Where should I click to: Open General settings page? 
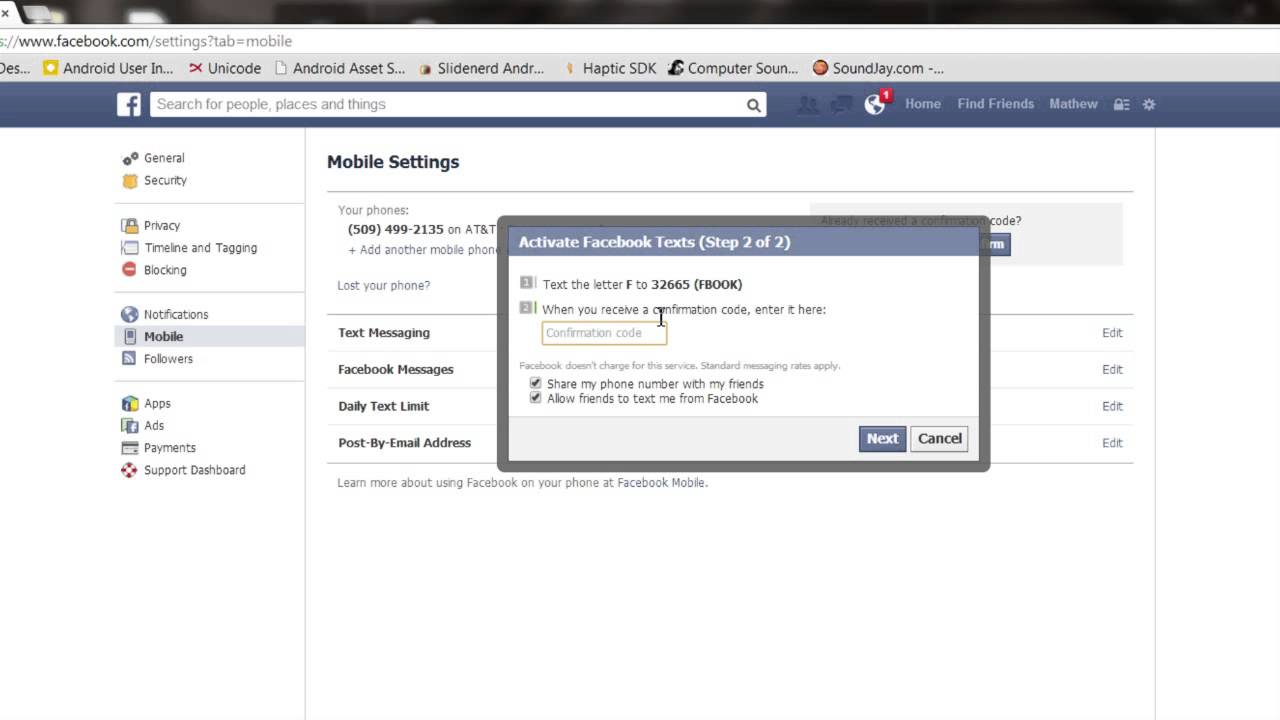point(164,158)
